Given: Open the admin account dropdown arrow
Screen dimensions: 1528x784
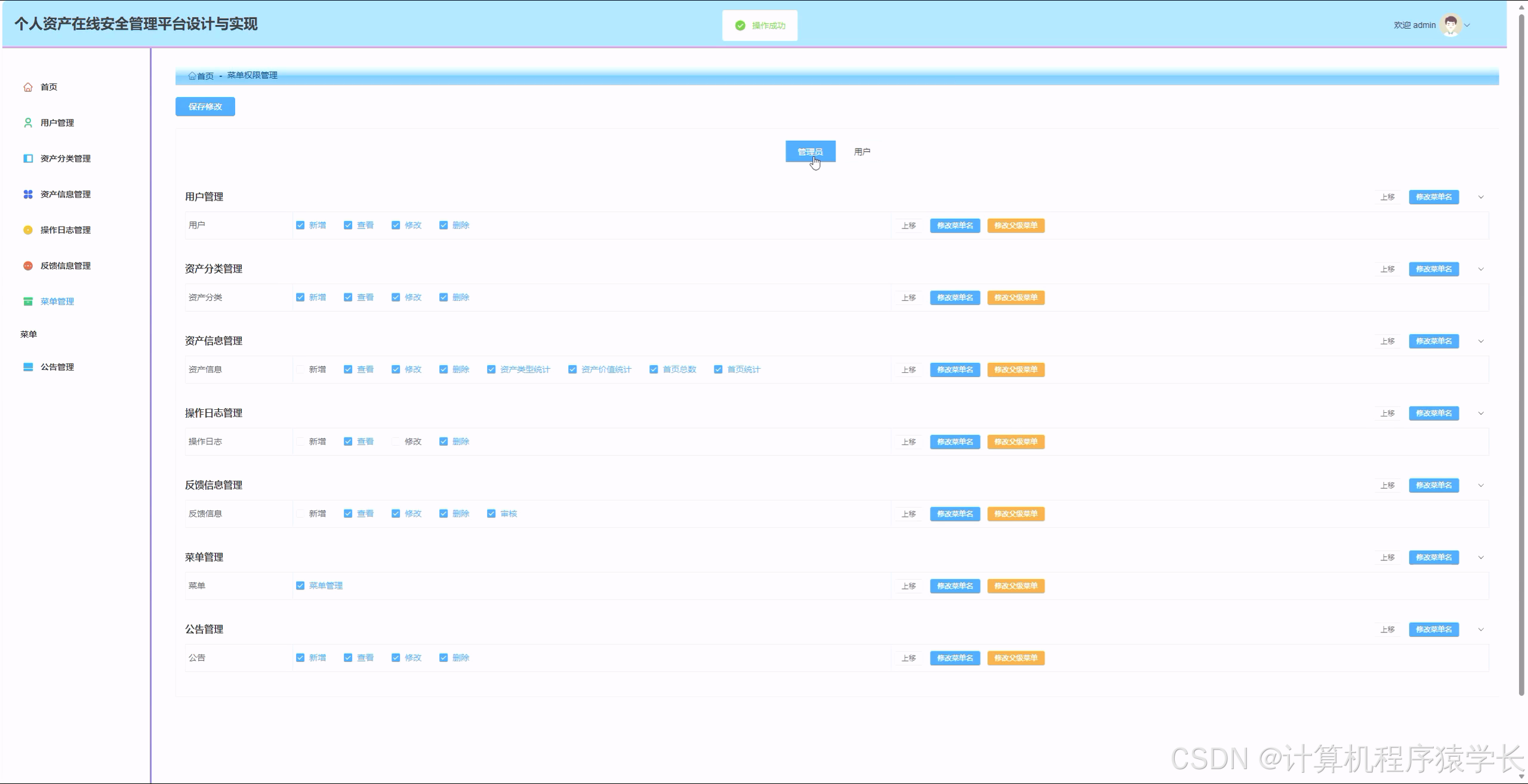Looking at the screenshot, I should point(1467,25).
